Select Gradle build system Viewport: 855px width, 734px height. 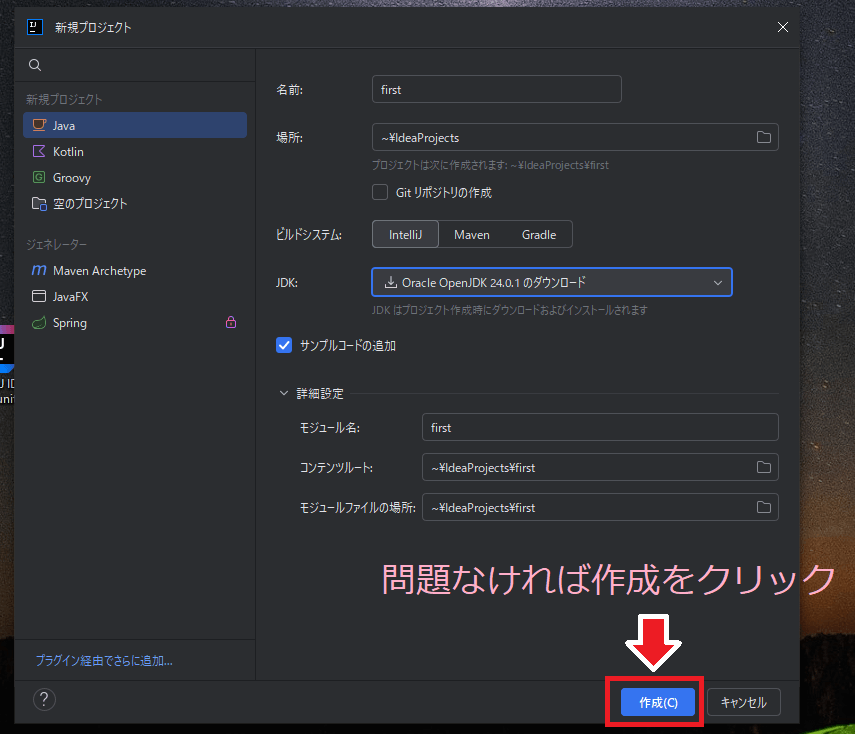539,234
